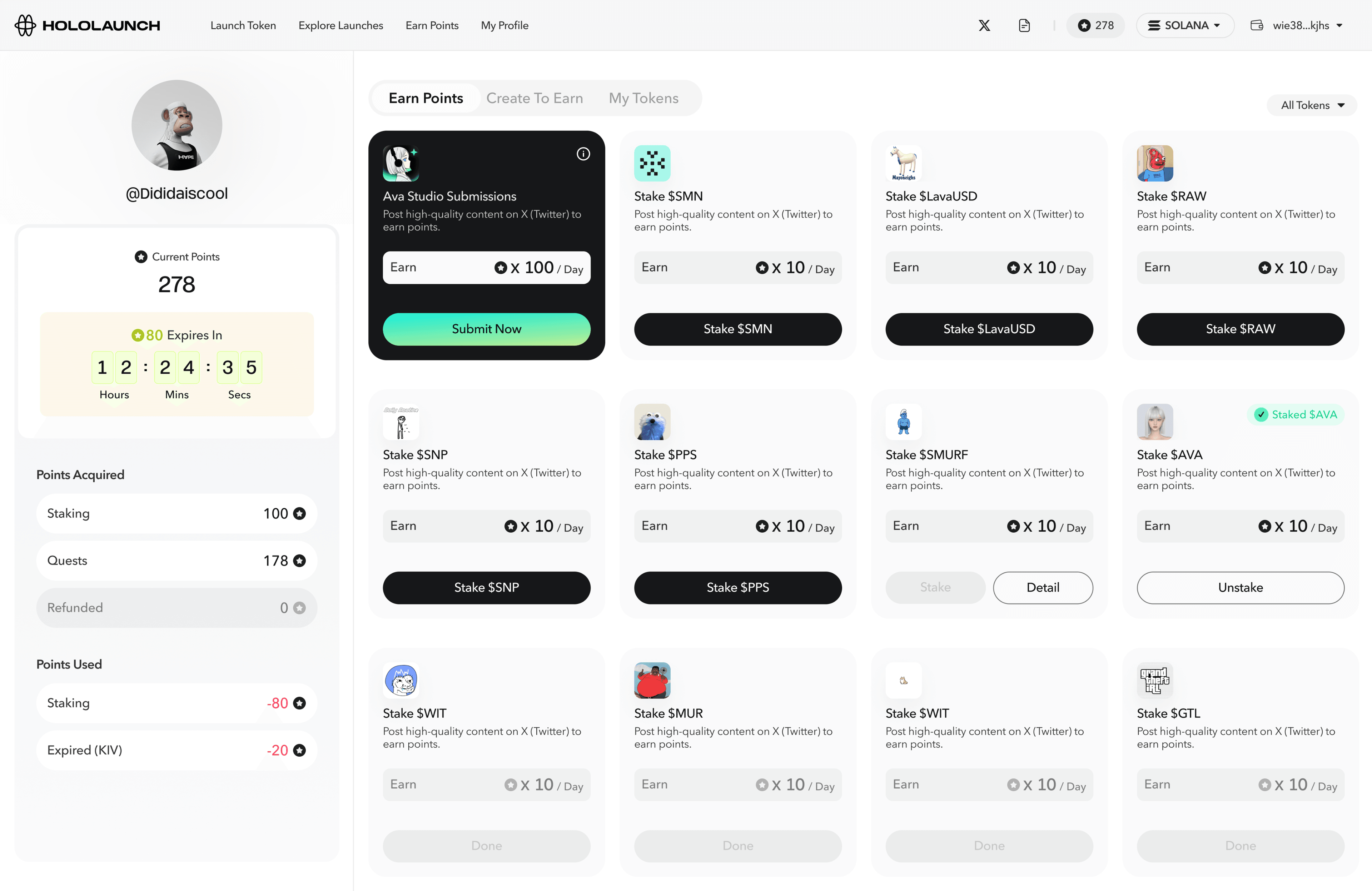Open Earn Points in top navigation
1372x891 pixels.
pyautogui.click(x=432, y=25)
